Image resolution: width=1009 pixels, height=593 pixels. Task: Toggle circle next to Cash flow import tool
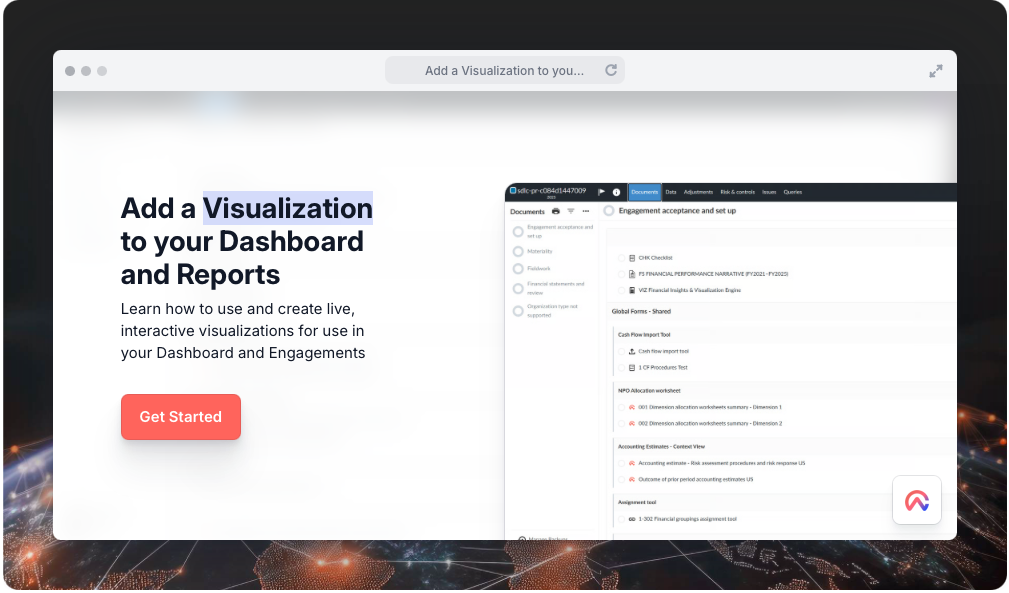[622, 352]
